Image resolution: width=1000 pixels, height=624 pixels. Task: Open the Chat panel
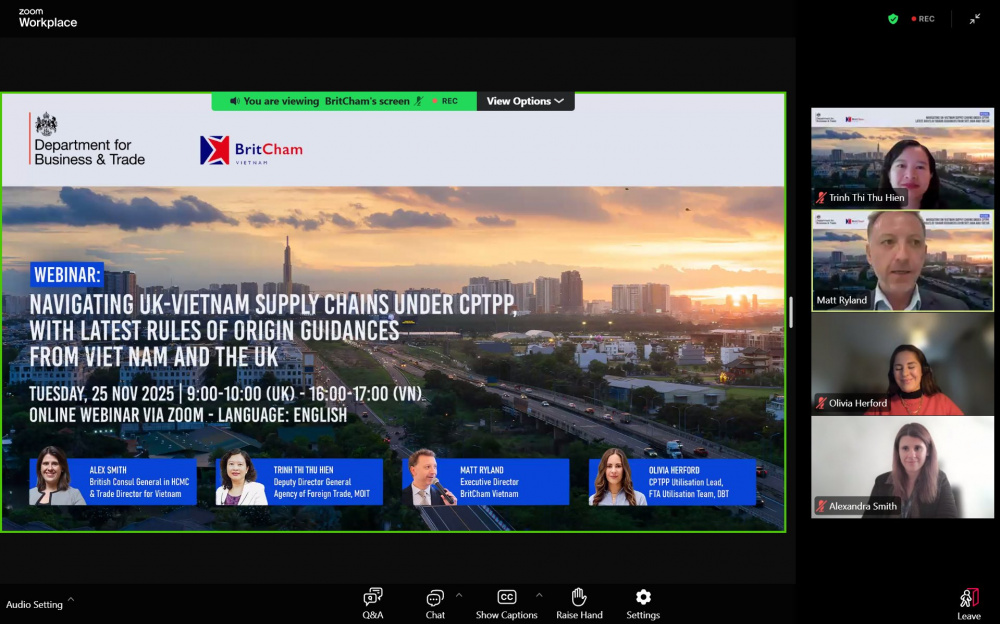pyautogui.click(x=435, y=603)
